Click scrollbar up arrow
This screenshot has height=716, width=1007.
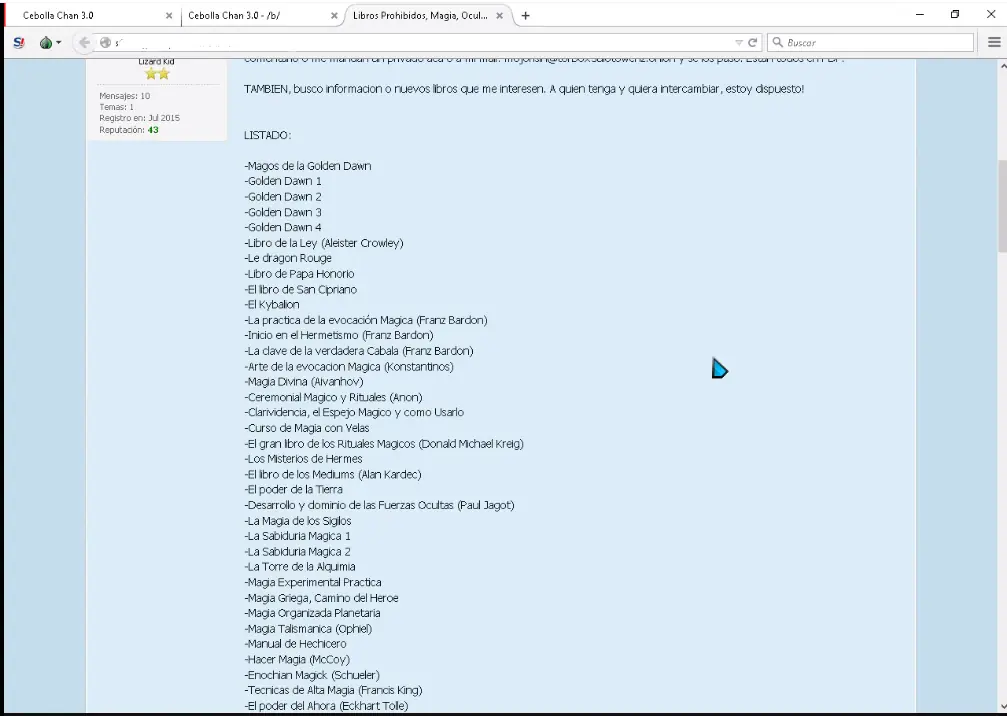(1002, 65)
